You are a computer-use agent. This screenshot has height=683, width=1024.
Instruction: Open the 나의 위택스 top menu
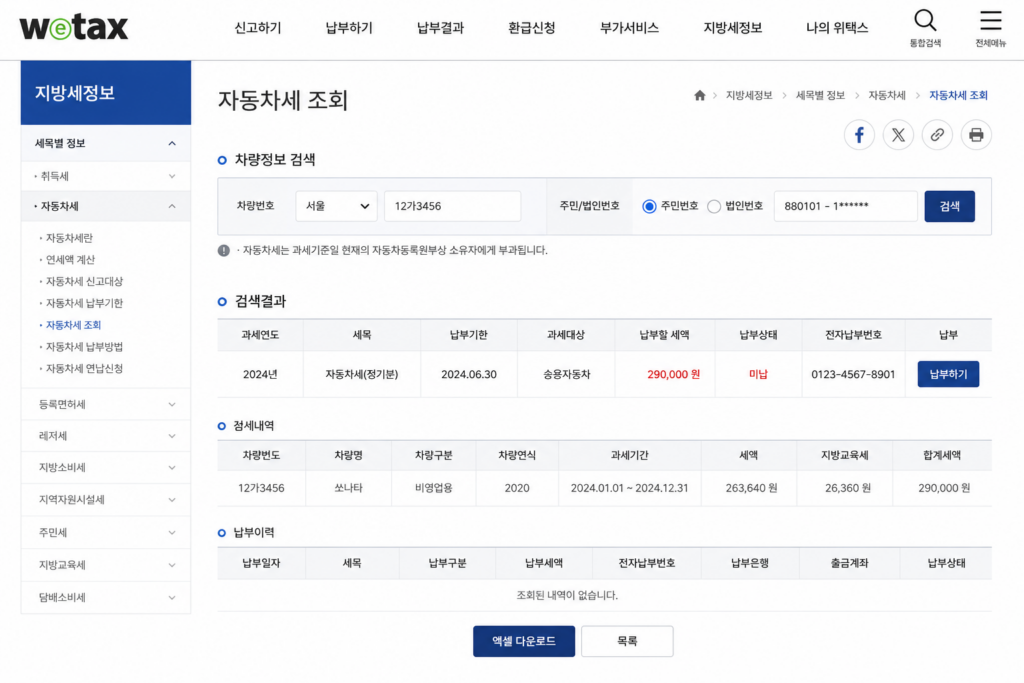point(837,28)
